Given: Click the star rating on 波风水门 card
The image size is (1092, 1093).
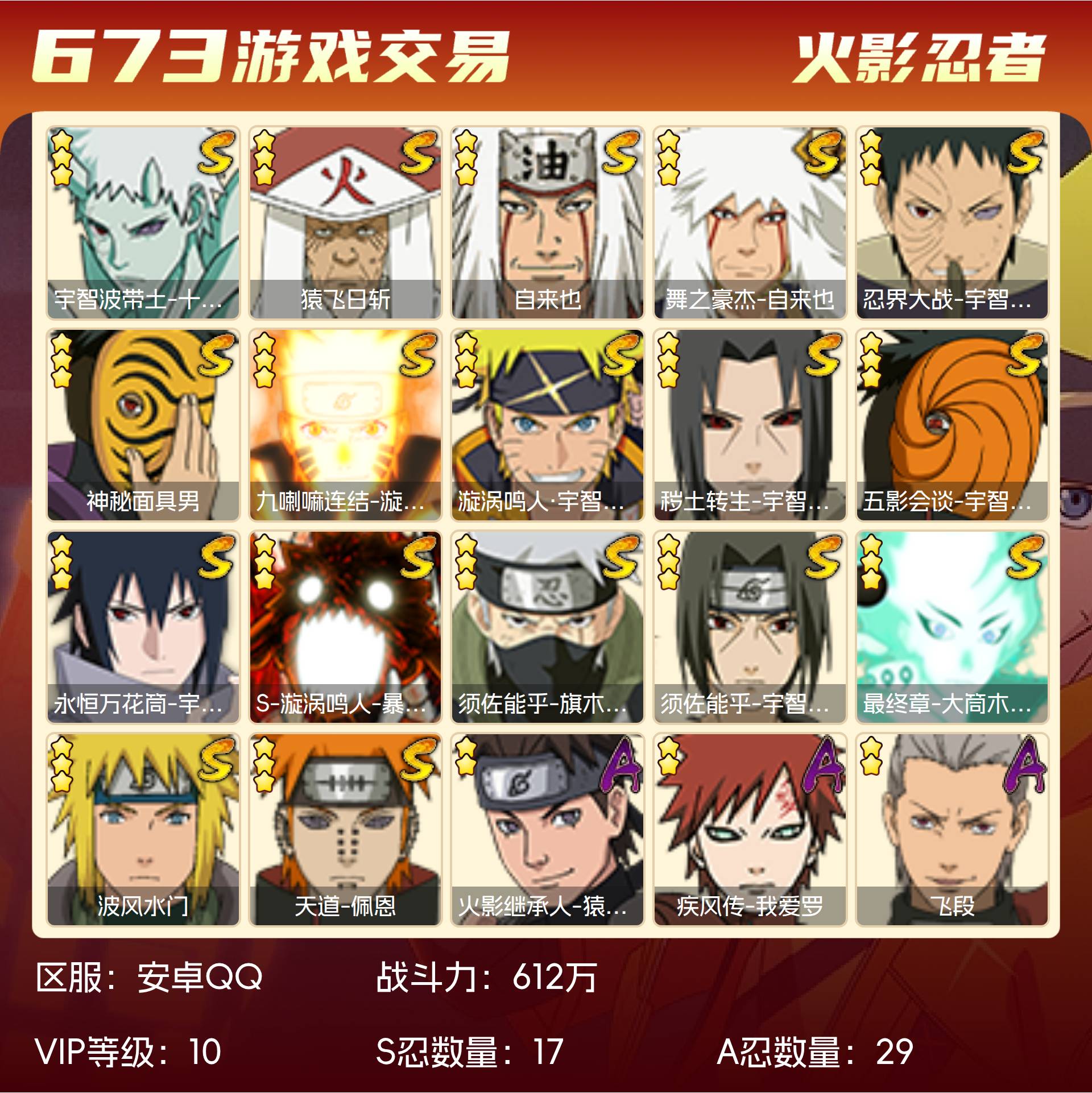Looking at the screenshot, I should [61, 765].
